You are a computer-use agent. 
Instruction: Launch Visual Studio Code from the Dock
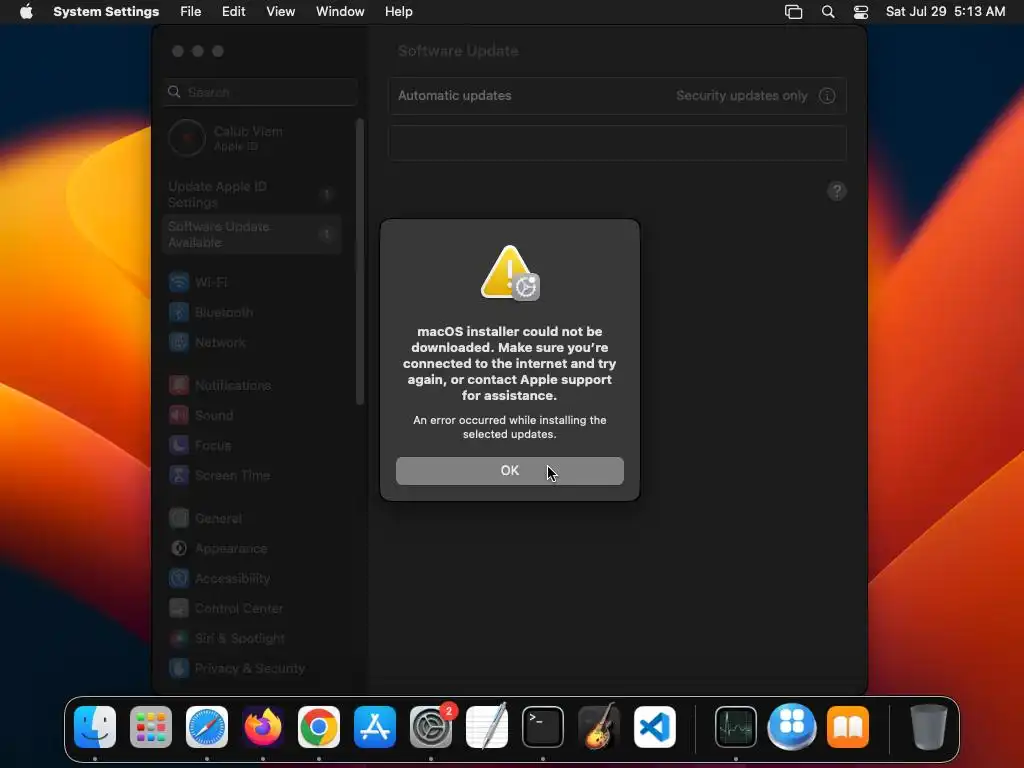pyautogui.click(x=655, y=727)
